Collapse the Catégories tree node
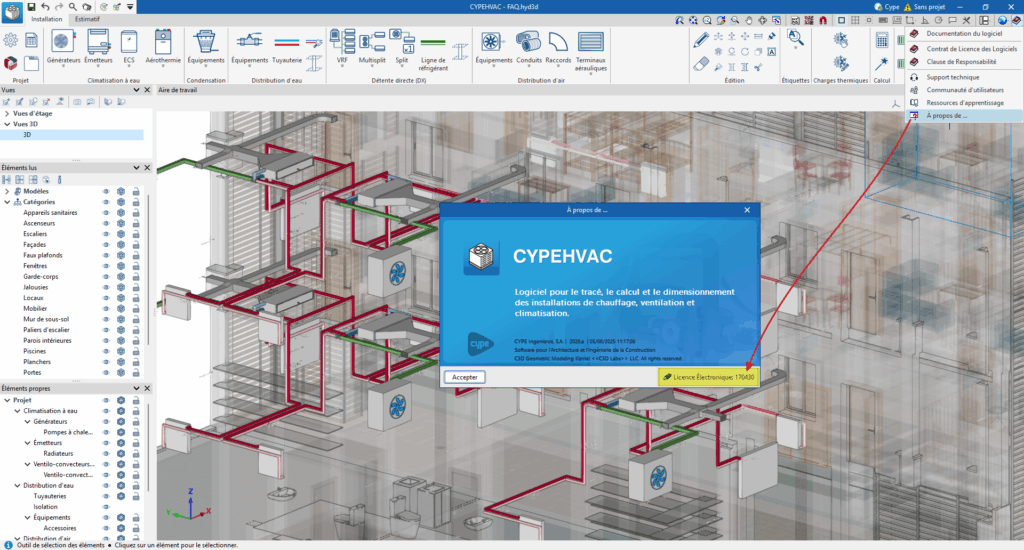Image resolution: width=1024 pixels, height=550 pixels. coord(7,201)
